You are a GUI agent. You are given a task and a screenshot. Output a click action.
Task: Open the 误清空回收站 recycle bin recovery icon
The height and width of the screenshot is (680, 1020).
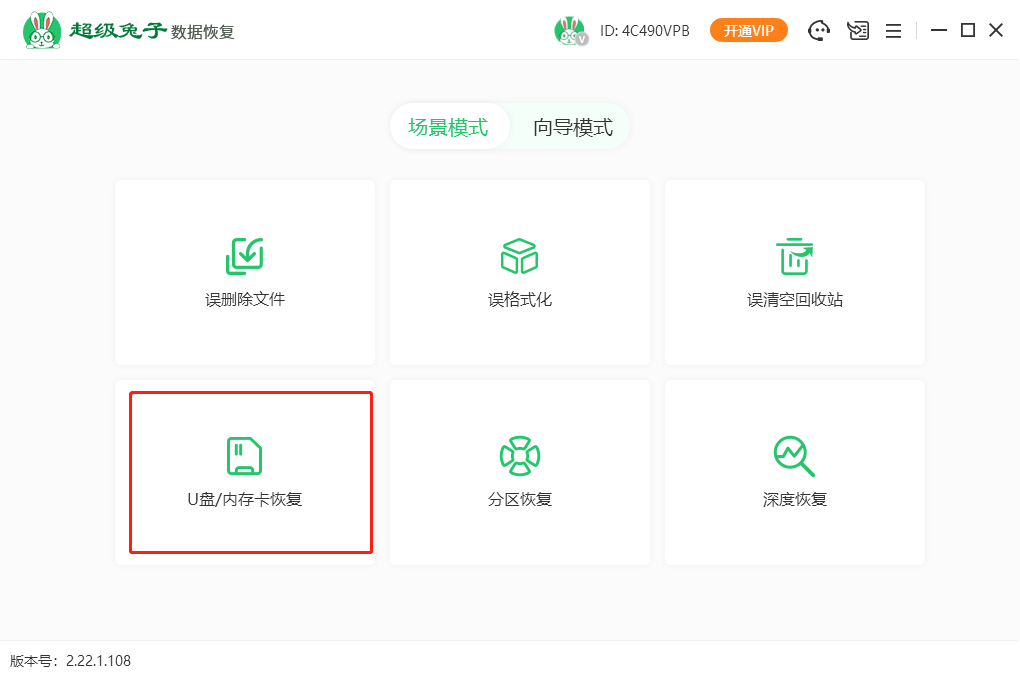pos(795,257)
